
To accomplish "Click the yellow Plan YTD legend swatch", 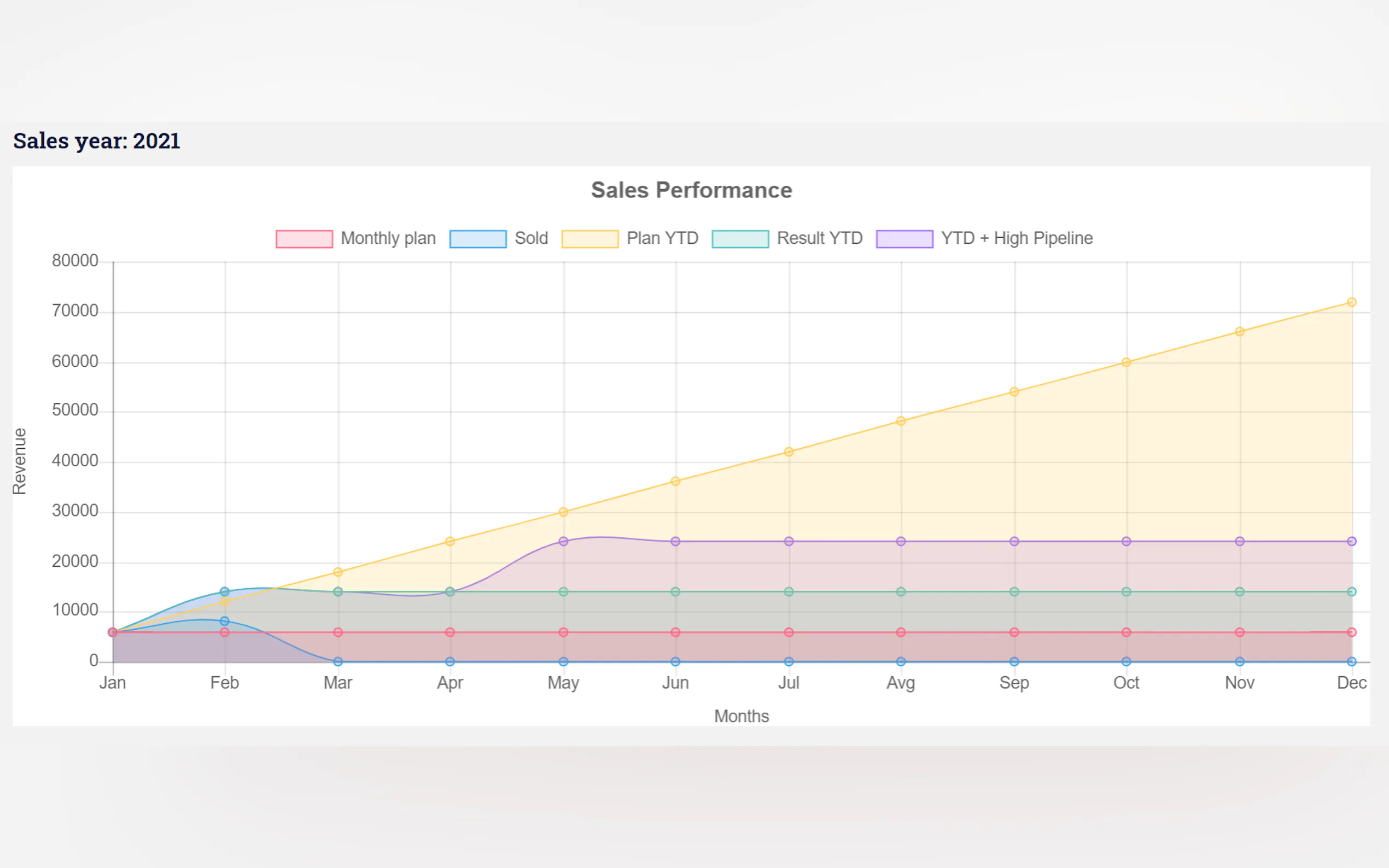I will [590, 239].
